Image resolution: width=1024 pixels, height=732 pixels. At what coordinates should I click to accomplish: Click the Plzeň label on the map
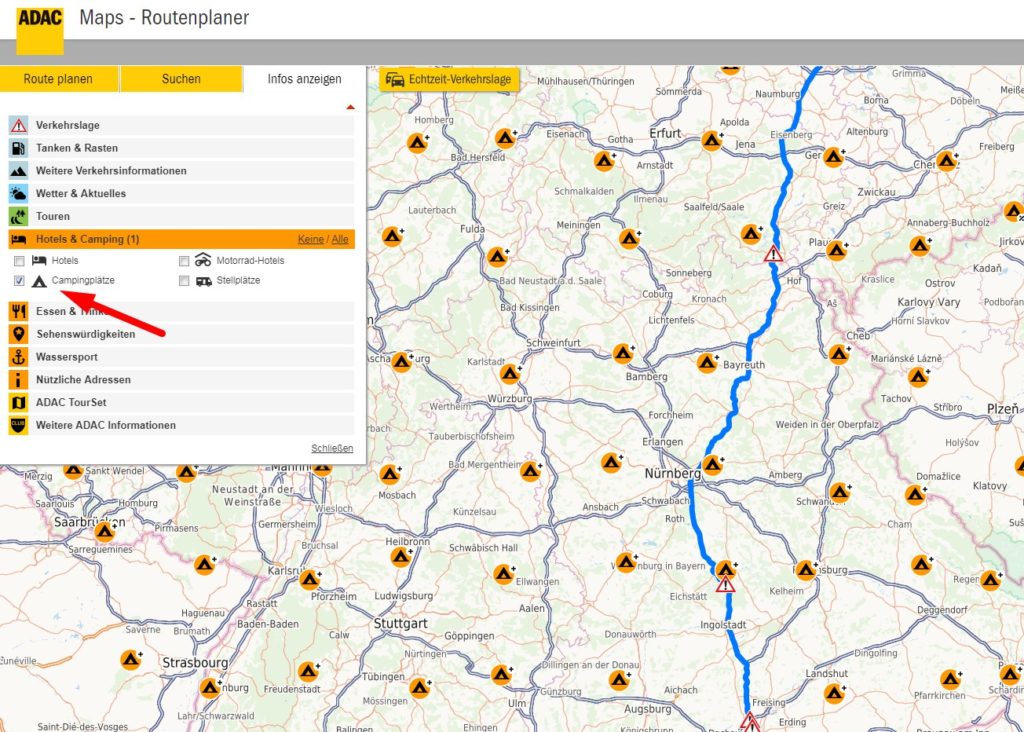point(1002,409)
